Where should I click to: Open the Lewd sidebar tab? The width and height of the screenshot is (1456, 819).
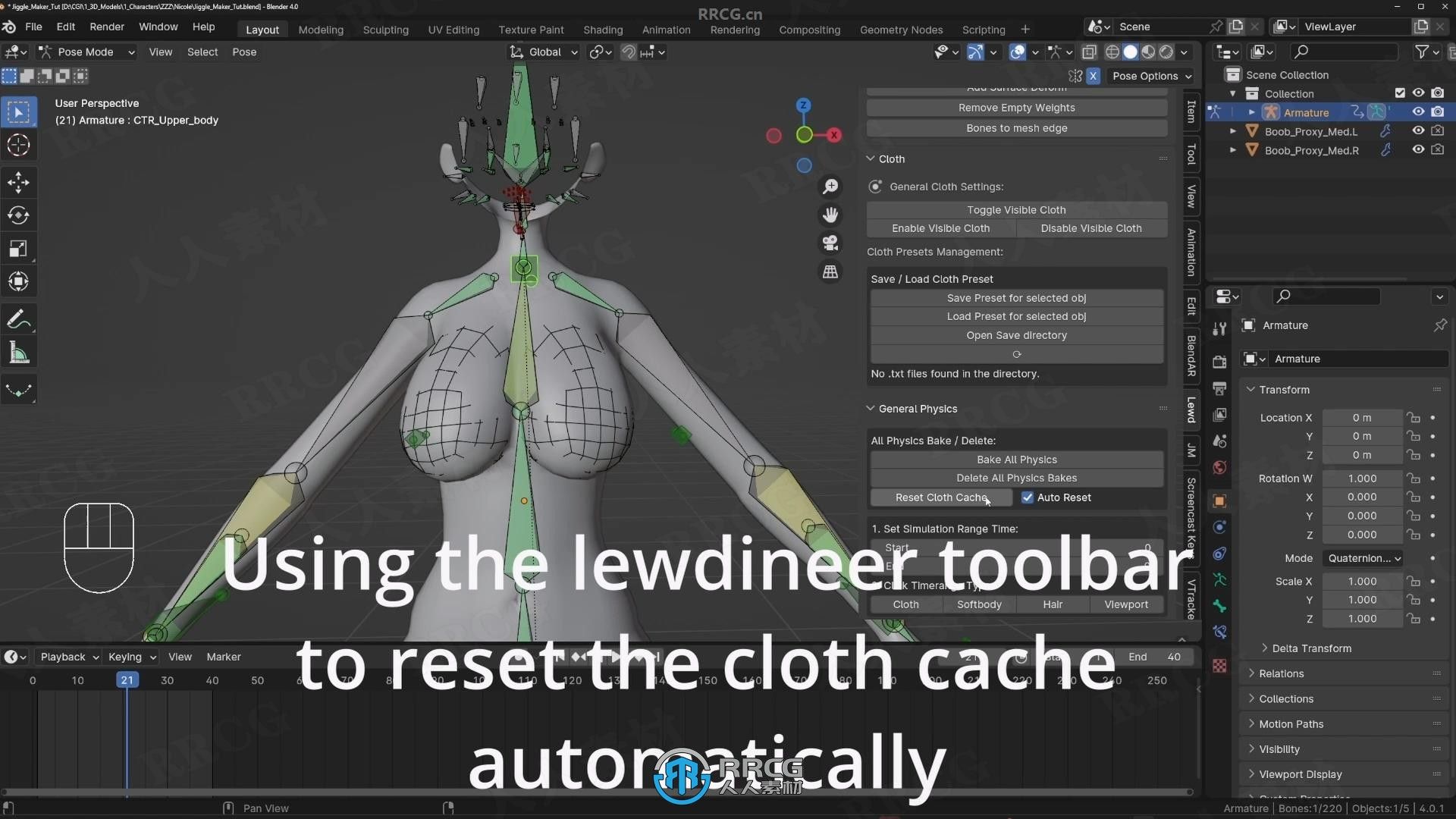point(1191,409)
